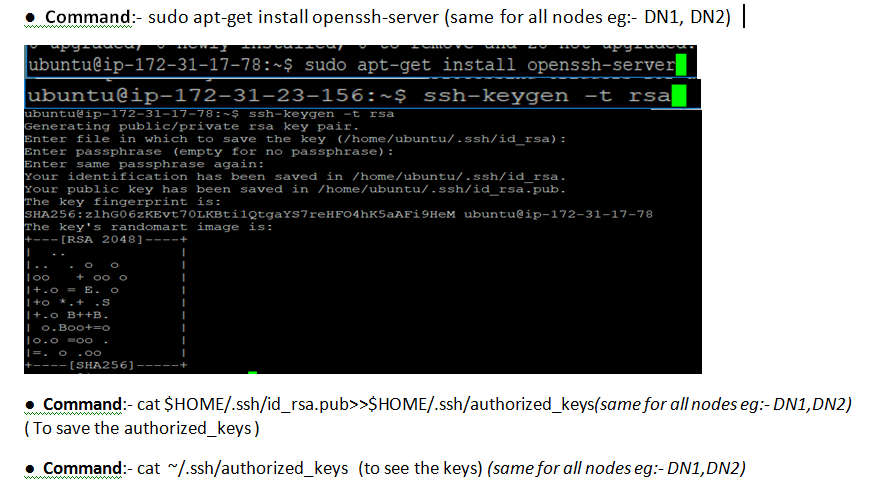Click the line "The key's randomart image is:"
The image size is (875, 492).
coord(148,227)
